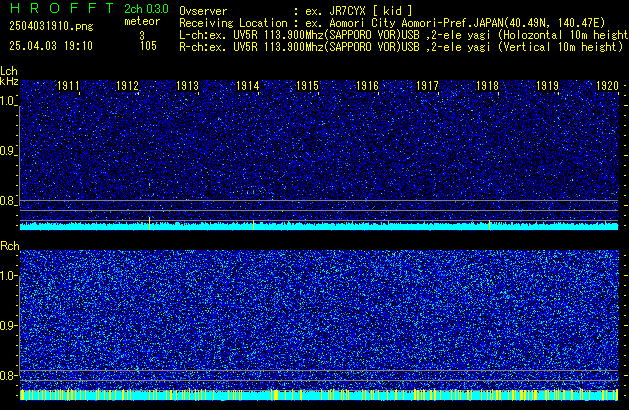The image size is (629, 410).
Task: Click the 0.9 frequency label on Rch axis
Action: [x=8, y=325]
